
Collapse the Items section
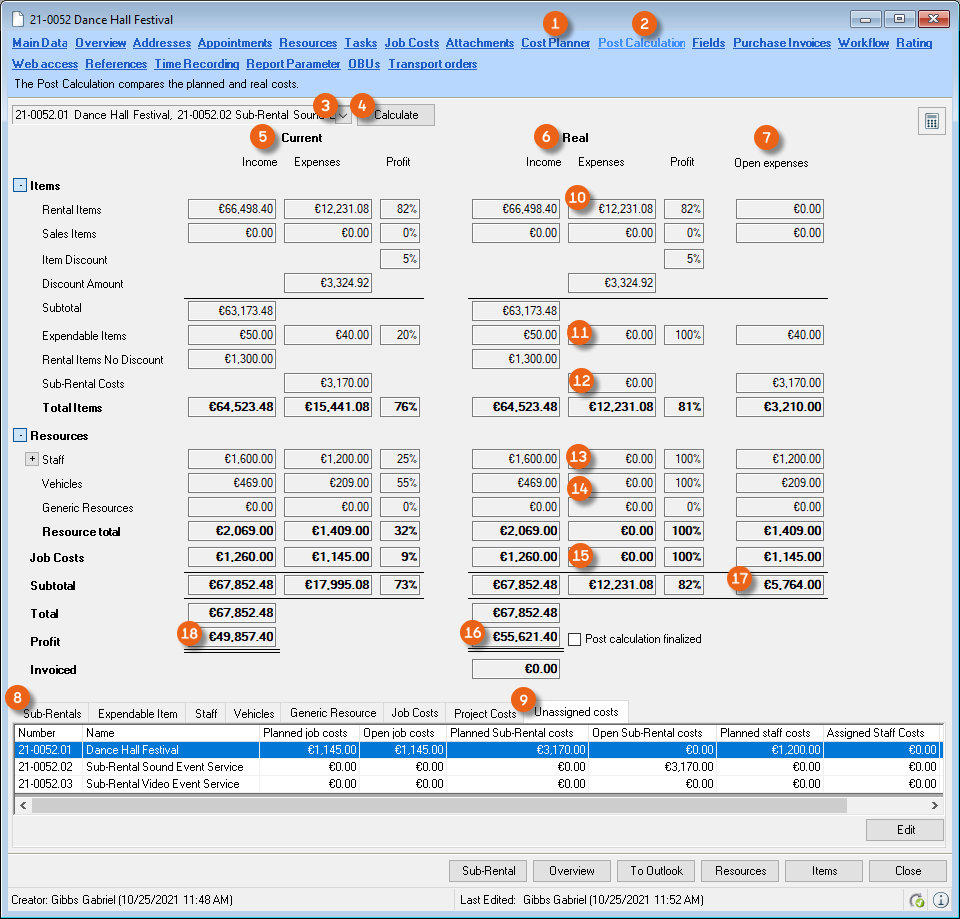[20, 186]
